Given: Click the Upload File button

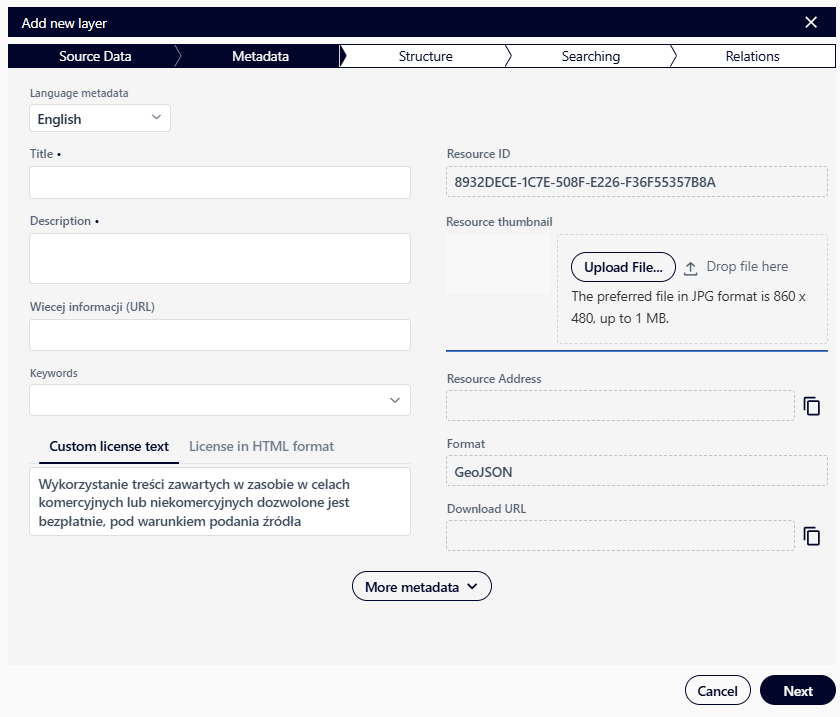Looking at the screenshot, I should 622,267.
